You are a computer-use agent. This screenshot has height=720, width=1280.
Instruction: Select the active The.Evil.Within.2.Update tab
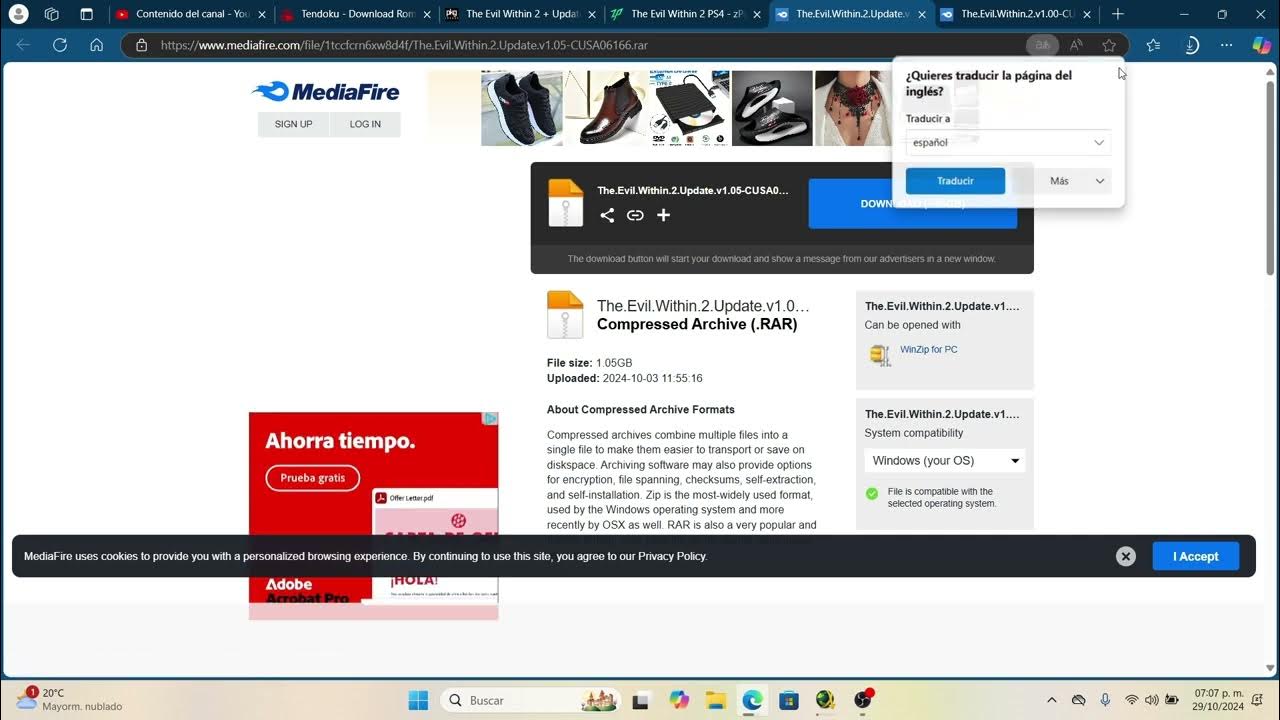851,14
